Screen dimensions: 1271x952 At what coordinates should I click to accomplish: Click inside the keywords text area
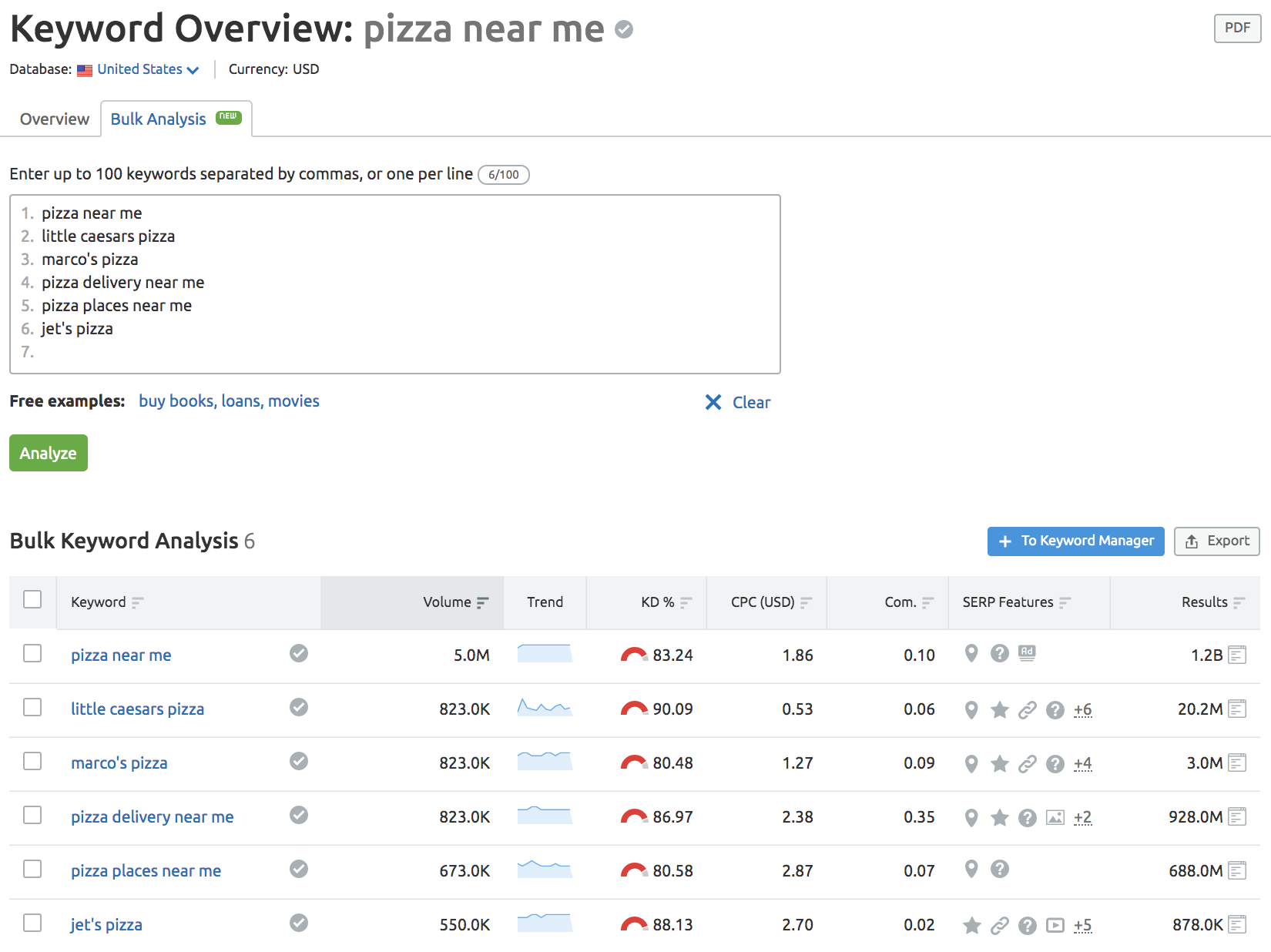click(x=395, y=284)
